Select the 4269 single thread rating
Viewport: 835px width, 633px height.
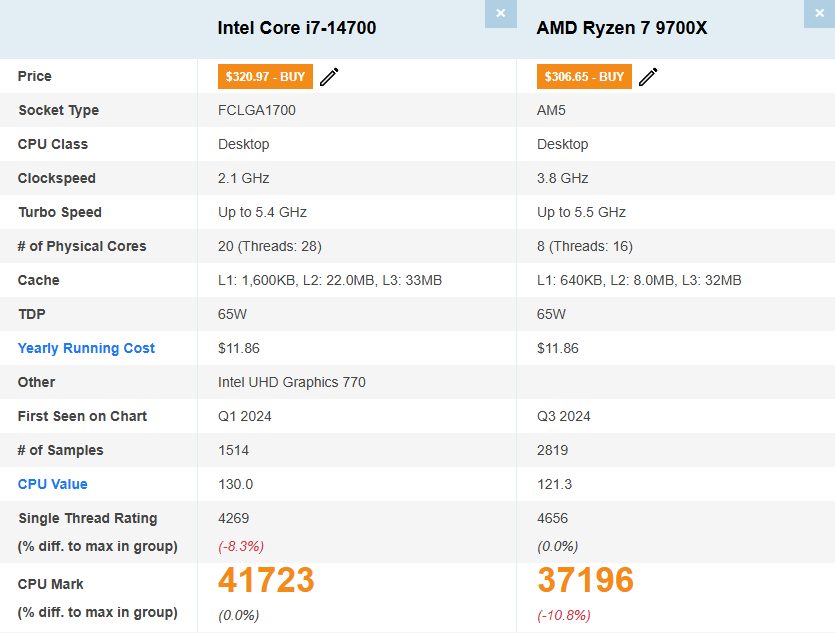point(233,518)
